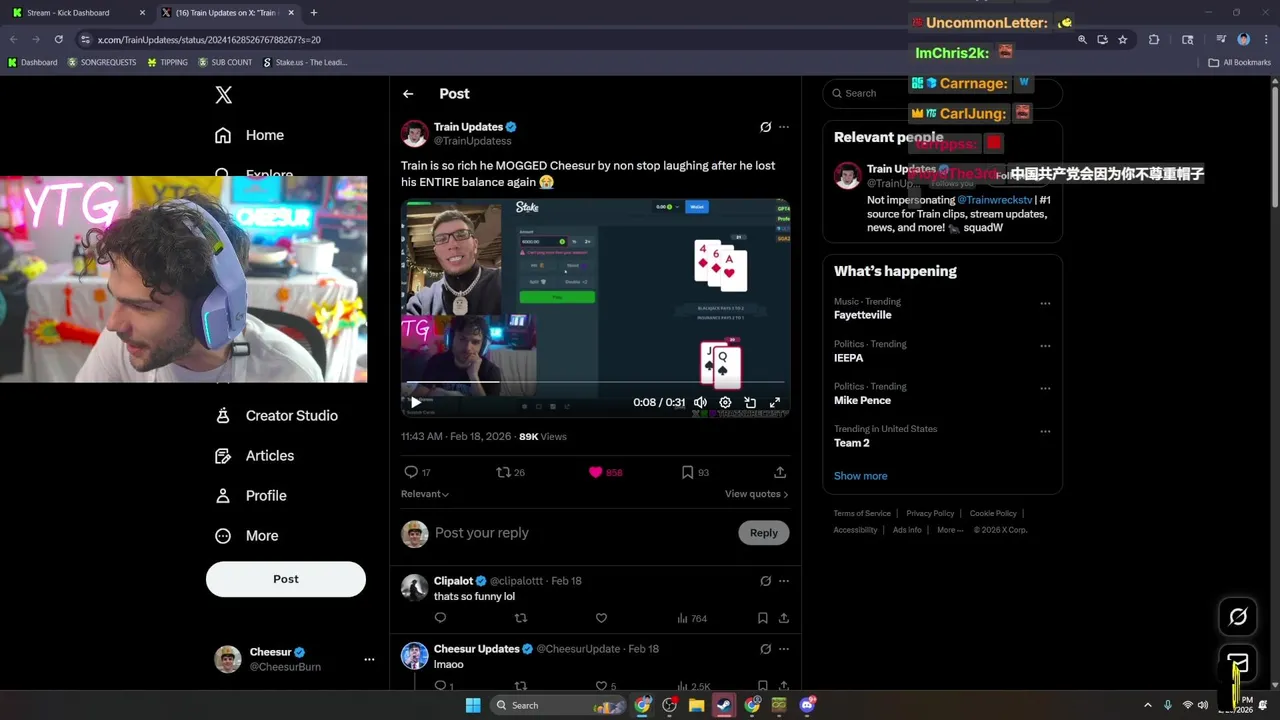Open a new browser tab
This screenshot has width=1280, height=720.
[314, 13]
